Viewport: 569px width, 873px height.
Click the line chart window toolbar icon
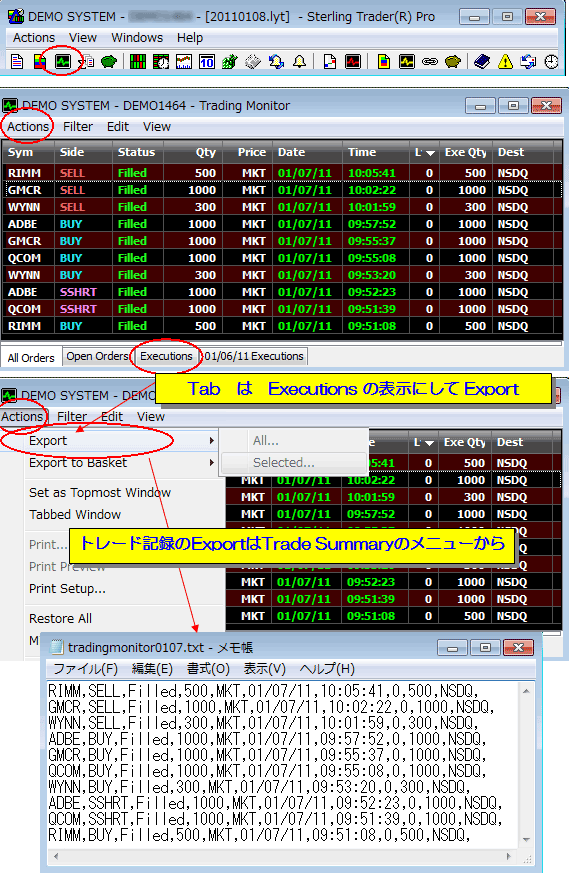184,61
